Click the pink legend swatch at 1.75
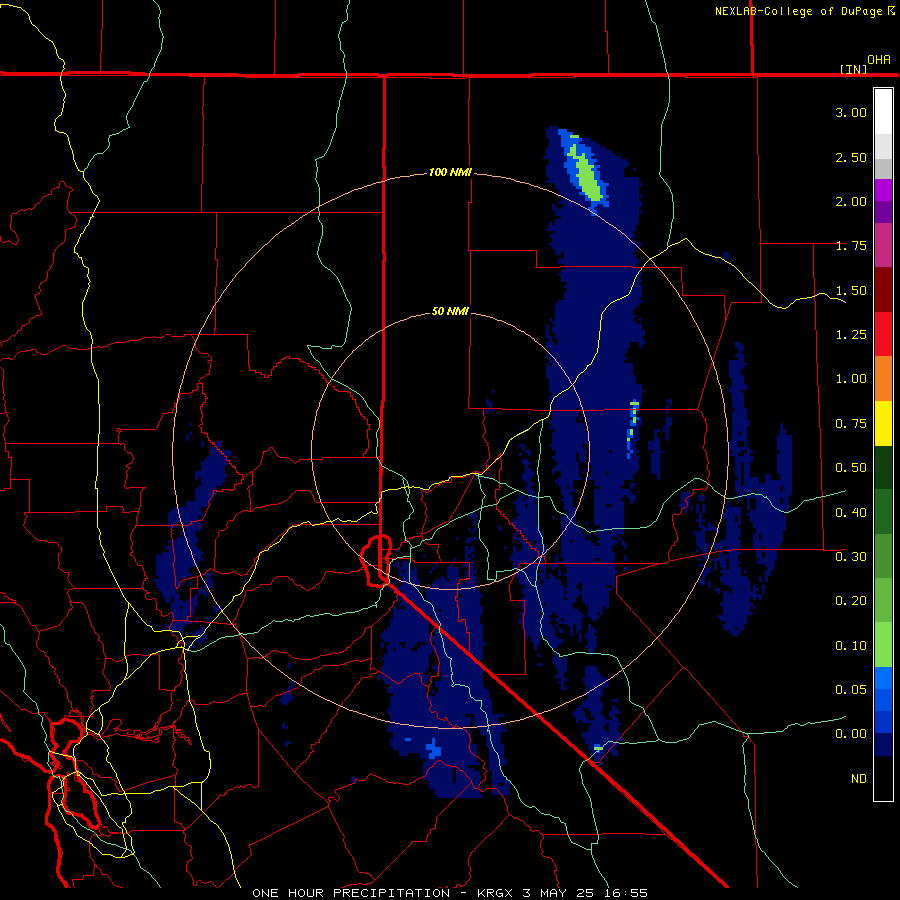 (883, 245)
